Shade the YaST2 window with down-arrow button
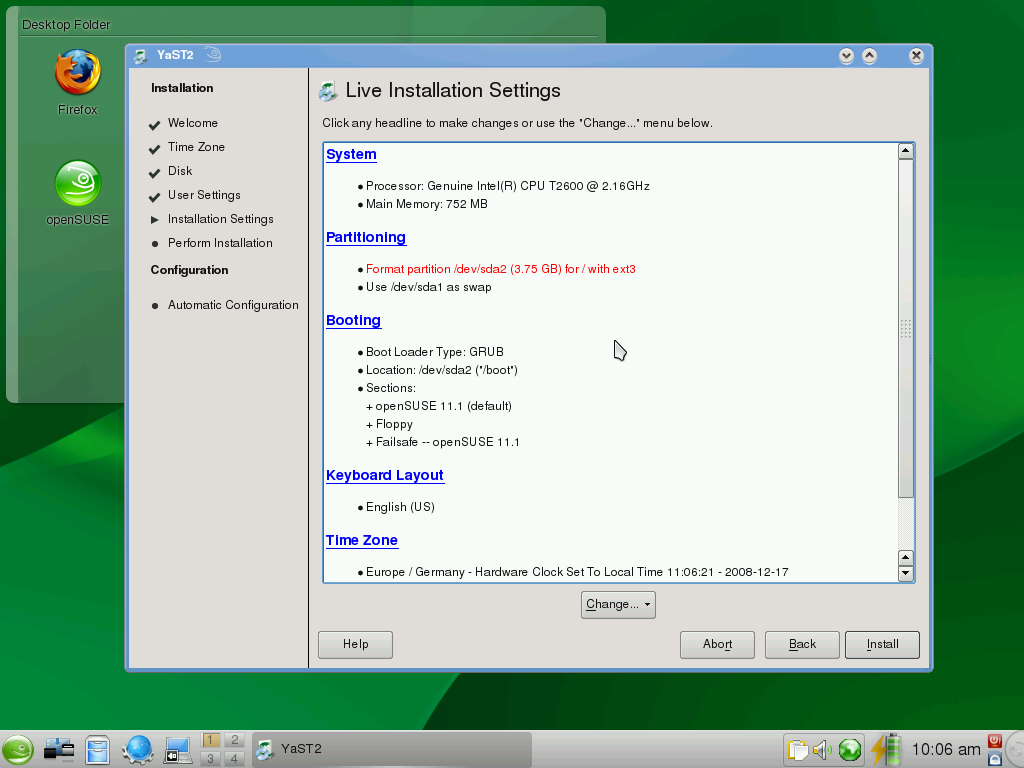 tap(846, 56)
